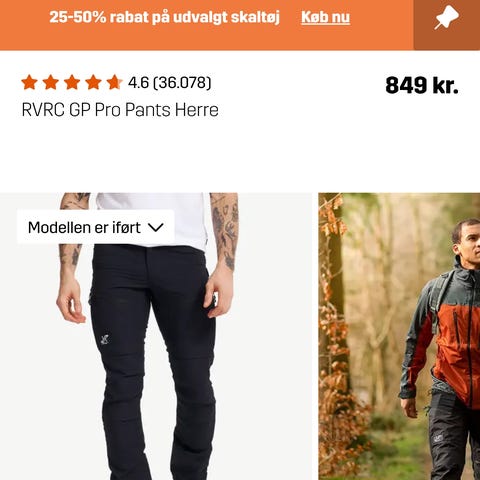Click the model's white t-shirt
This screenshot has width=480, height=480.
[x=153, y=220]
